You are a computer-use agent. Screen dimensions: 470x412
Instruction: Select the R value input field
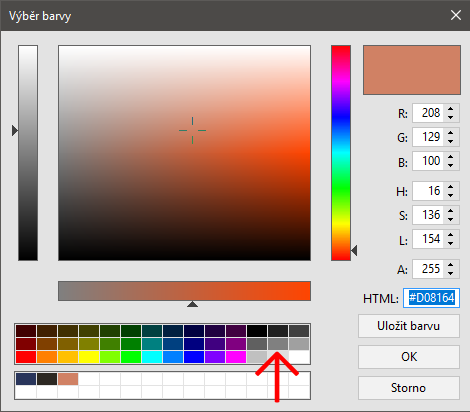pos(428,113)
